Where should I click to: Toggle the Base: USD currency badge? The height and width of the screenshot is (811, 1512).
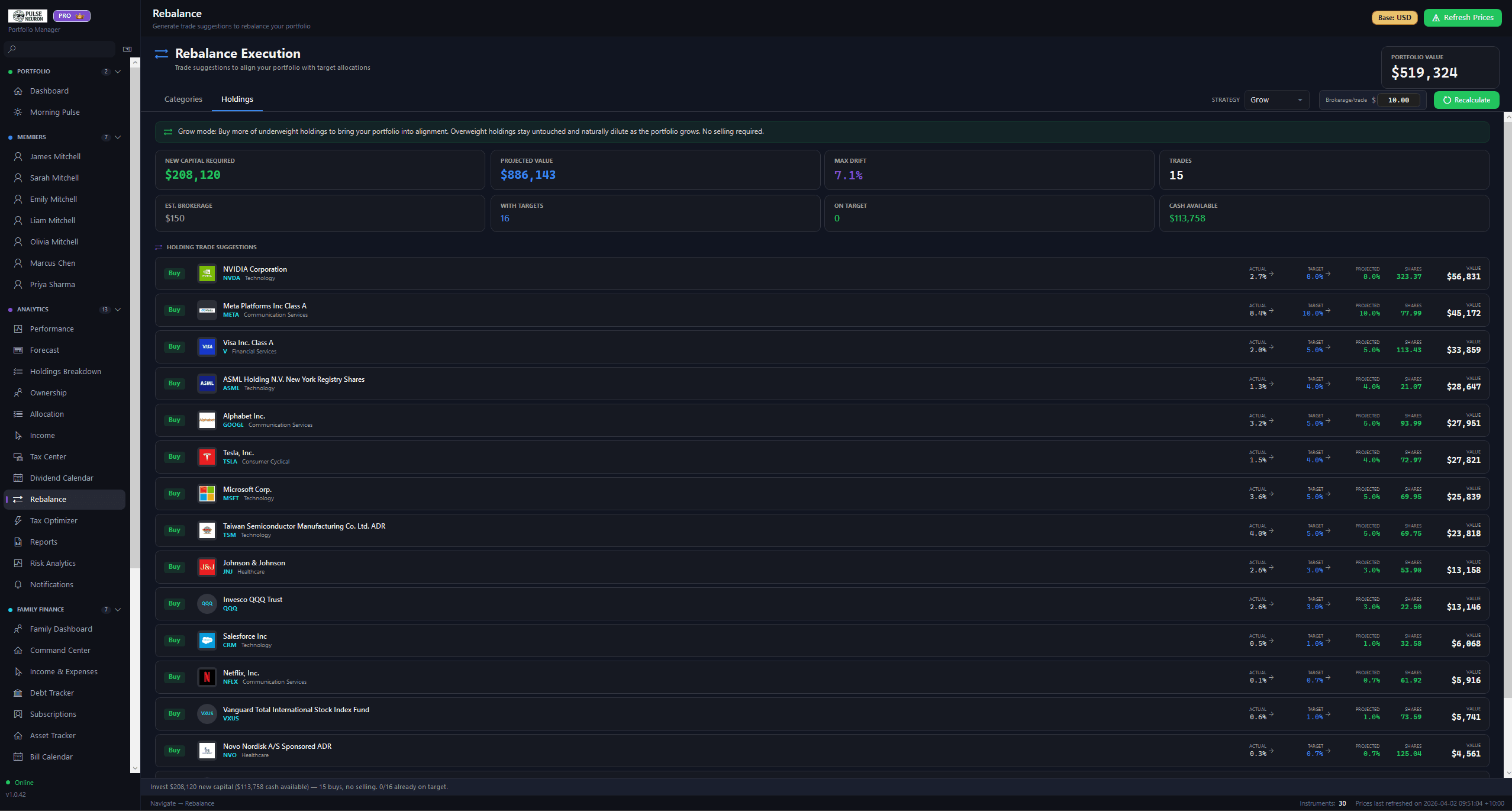(1394, 18)
